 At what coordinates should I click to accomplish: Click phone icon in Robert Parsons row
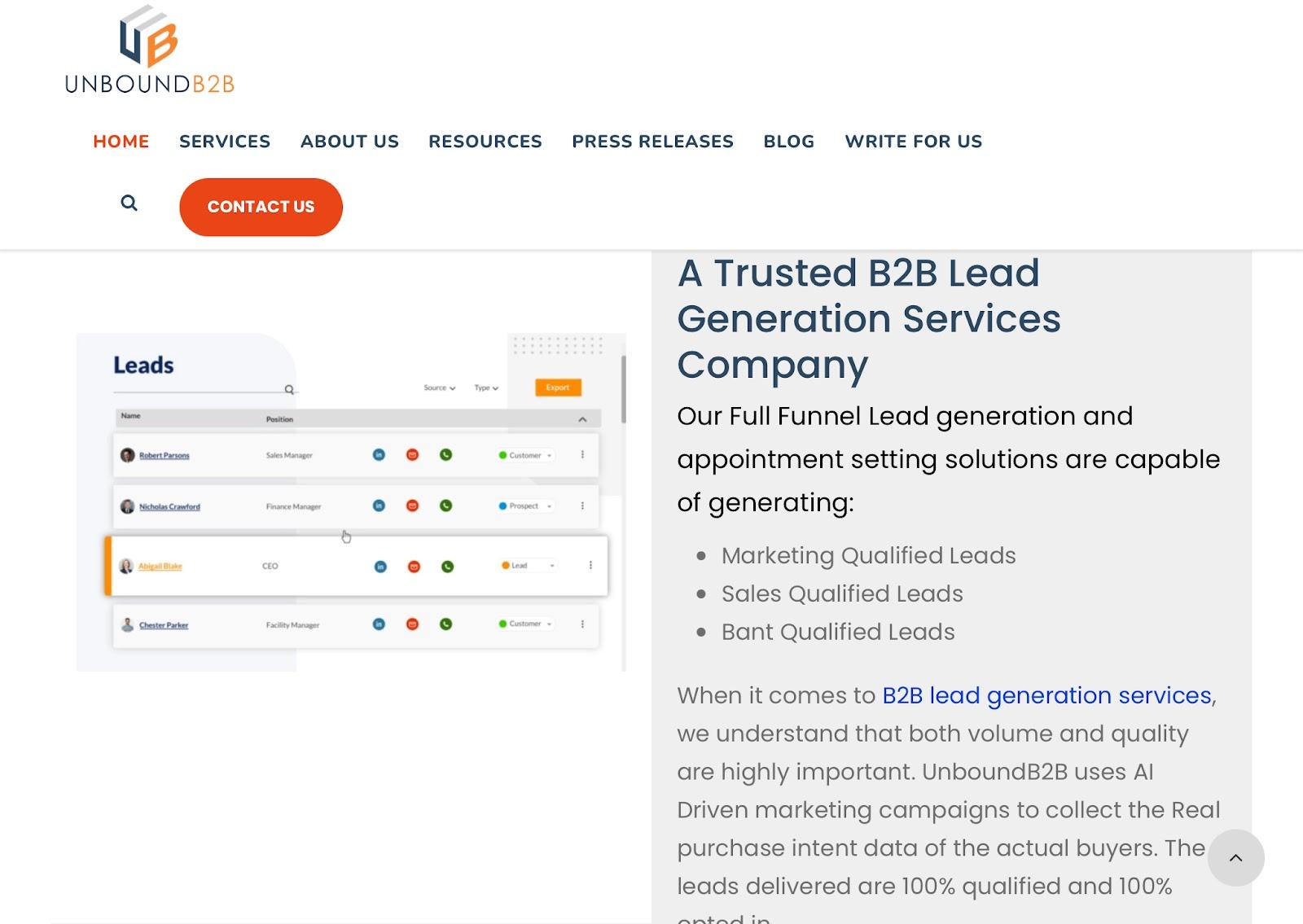(x=445, y=454)
